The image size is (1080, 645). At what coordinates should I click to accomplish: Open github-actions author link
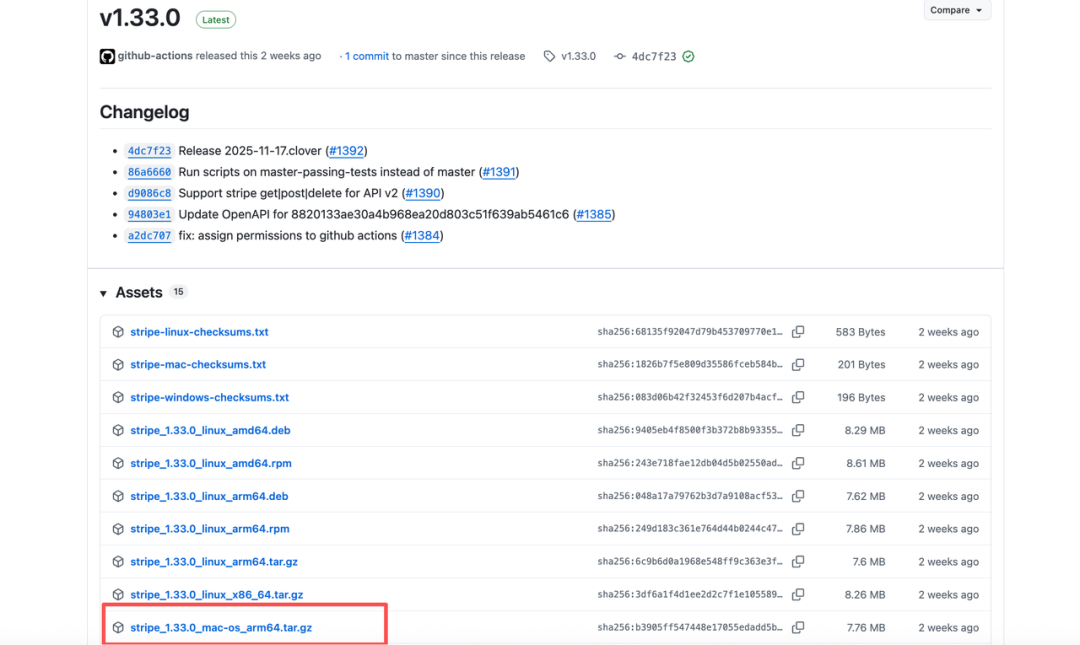point(155,56)
